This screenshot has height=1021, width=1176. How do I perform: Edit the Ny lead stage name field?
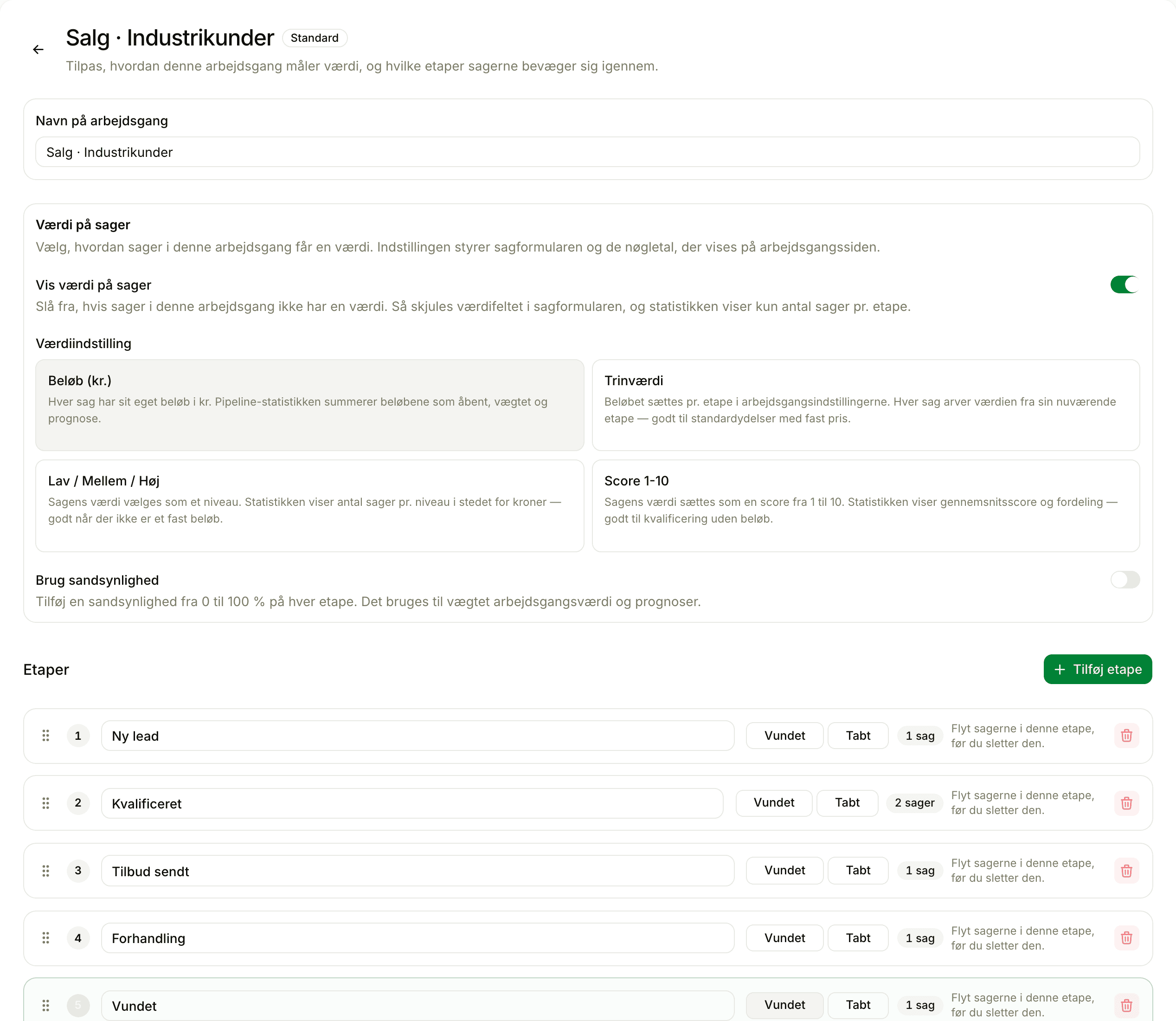click(x=418, y=736)
